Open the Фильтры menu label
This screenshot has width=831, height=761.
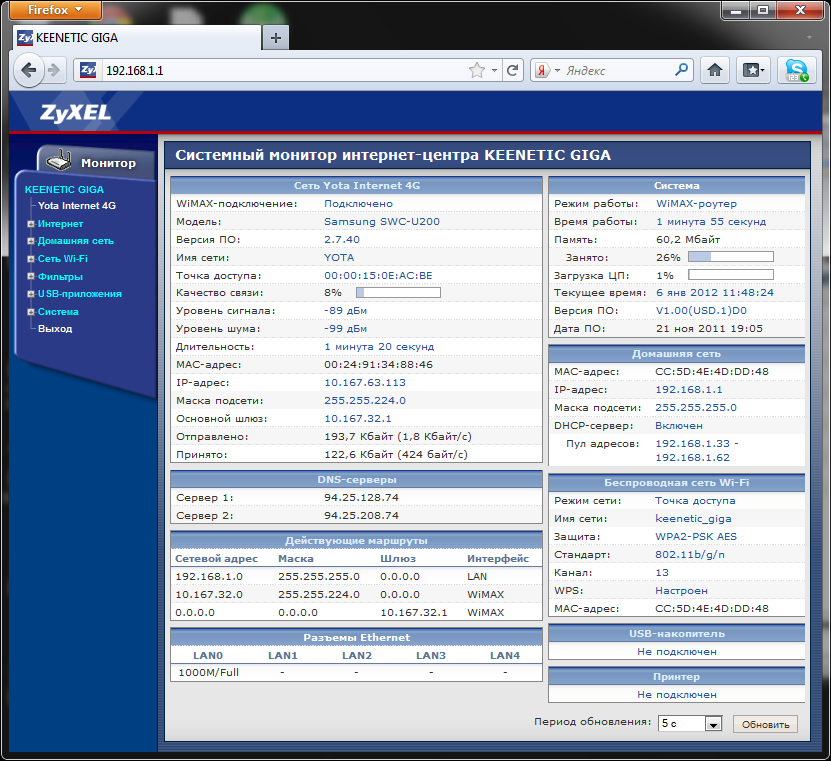(x=60, y=276)
